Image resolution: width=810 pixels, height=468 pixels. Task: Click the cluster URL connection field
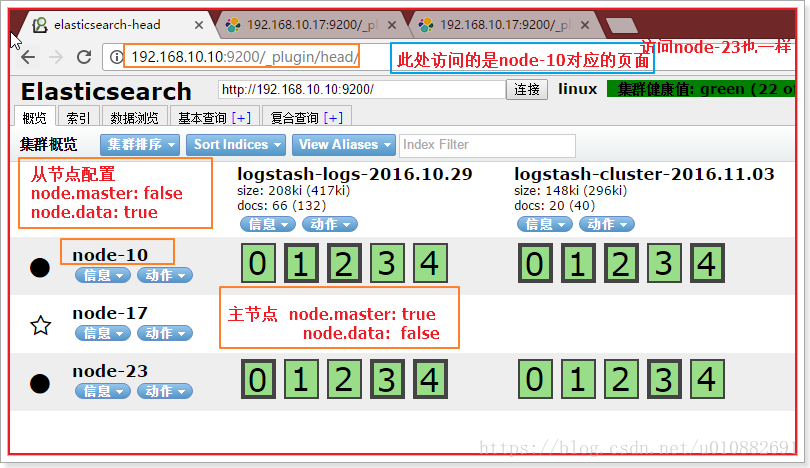pyautogui.click(x=362, y=89)
